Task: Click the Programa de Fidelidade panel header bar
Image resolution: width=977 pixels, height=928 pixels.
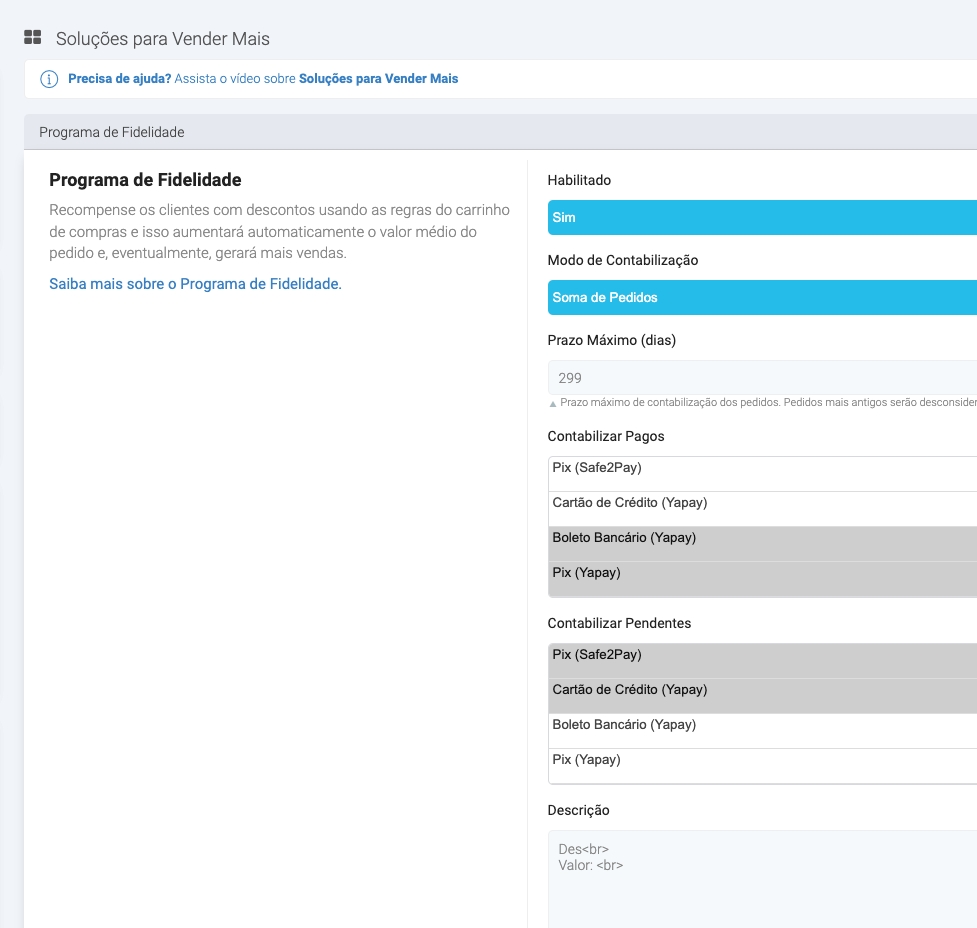Action: [500, 132]
